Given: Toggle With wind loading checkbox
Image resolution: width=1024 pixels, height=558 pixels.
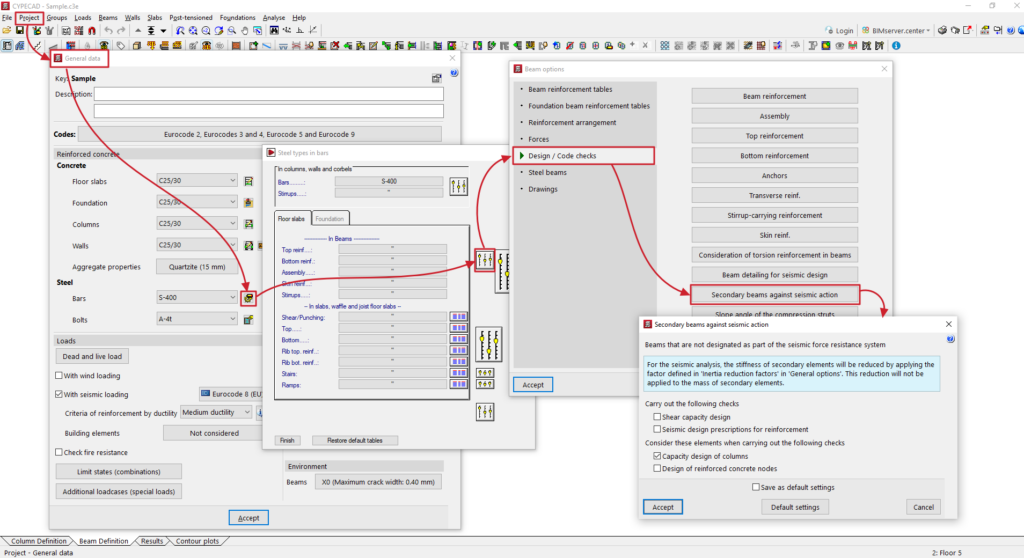Looking at the screenshot, I should [x=59, y=376].
